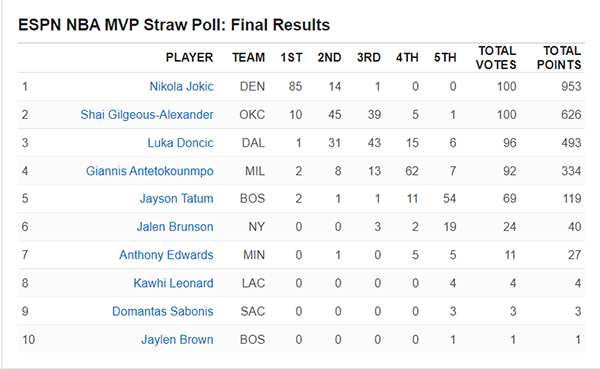
Task: Click the ESPN NBA MVP Straw Poll title
Action: 174,25
